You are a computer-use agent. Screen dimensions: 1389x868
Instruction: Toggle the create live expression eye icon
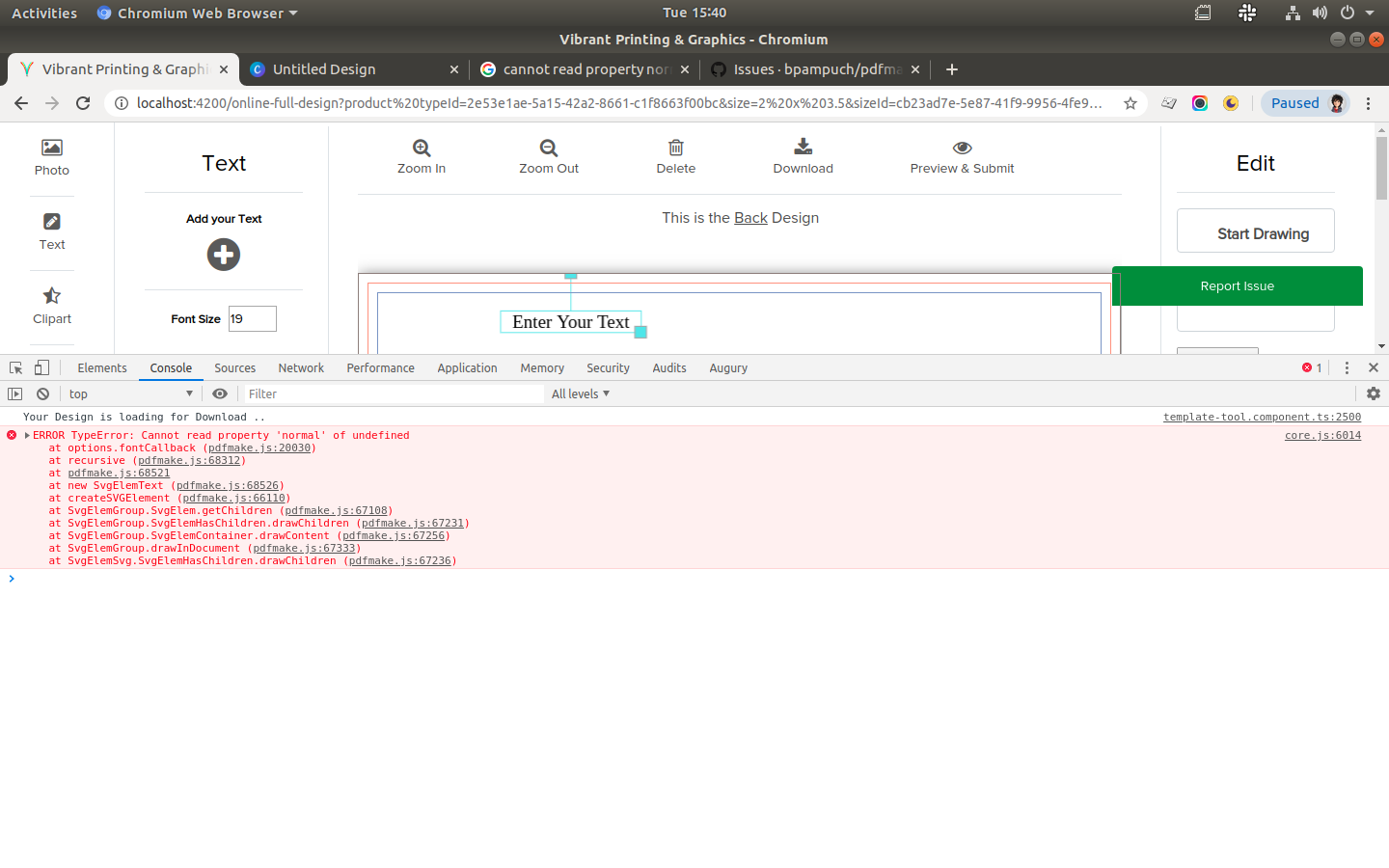[x=220, y=393]
